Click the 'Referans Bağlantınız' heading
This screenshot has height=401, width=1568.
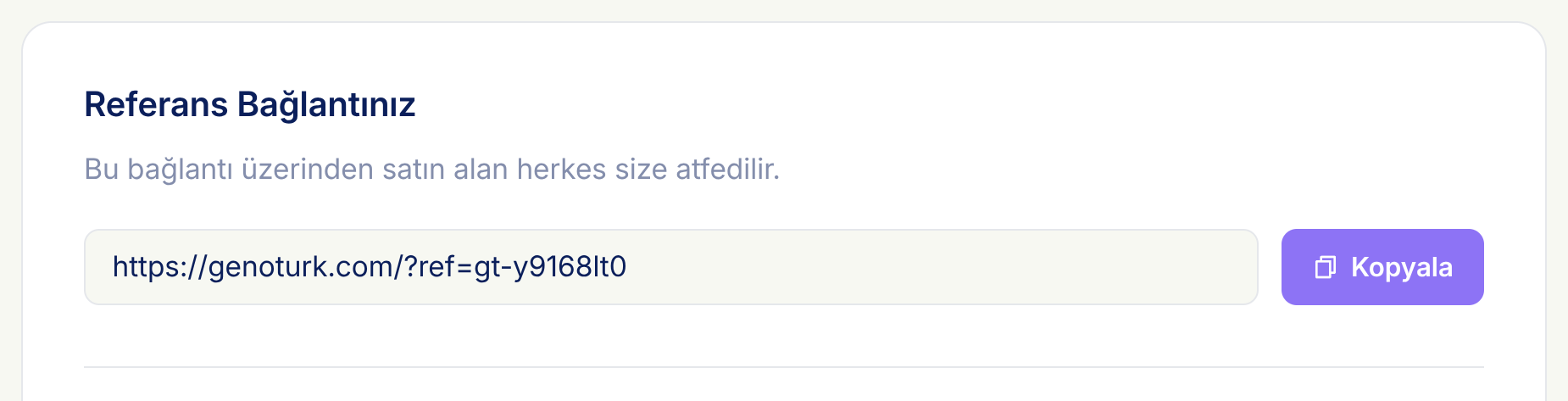click(249, 105)
